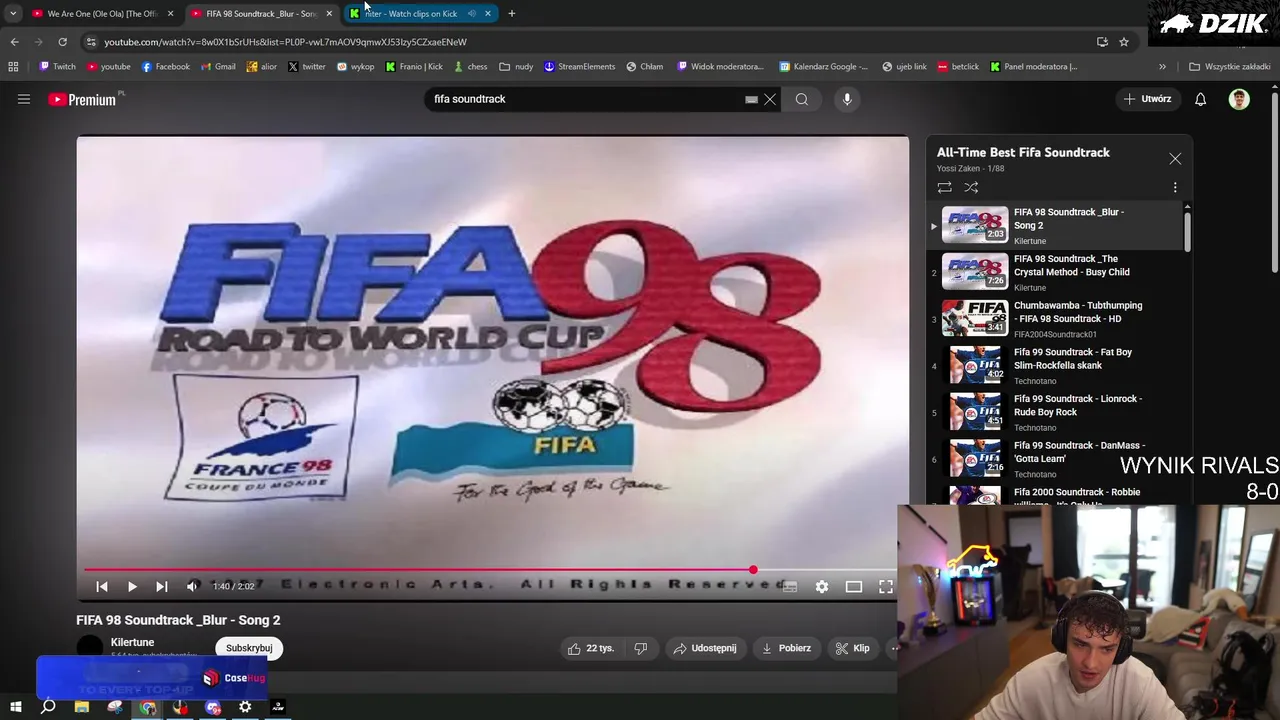Dislike the video with thumbs down
This screenshot has height=720, width=1280.
point(641,648)
